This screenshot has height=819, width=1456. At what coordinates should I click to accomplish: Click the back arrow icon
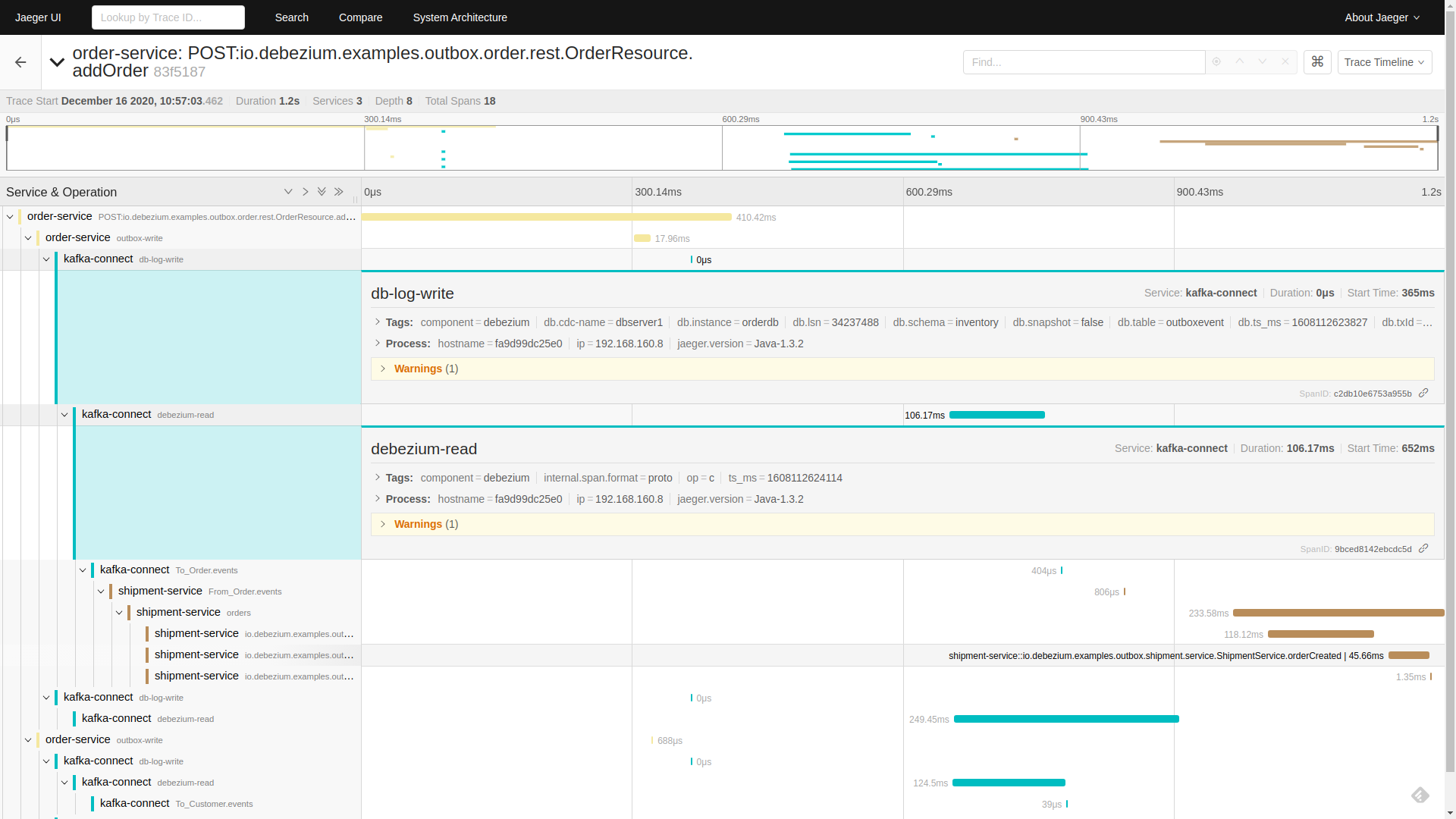20,62
